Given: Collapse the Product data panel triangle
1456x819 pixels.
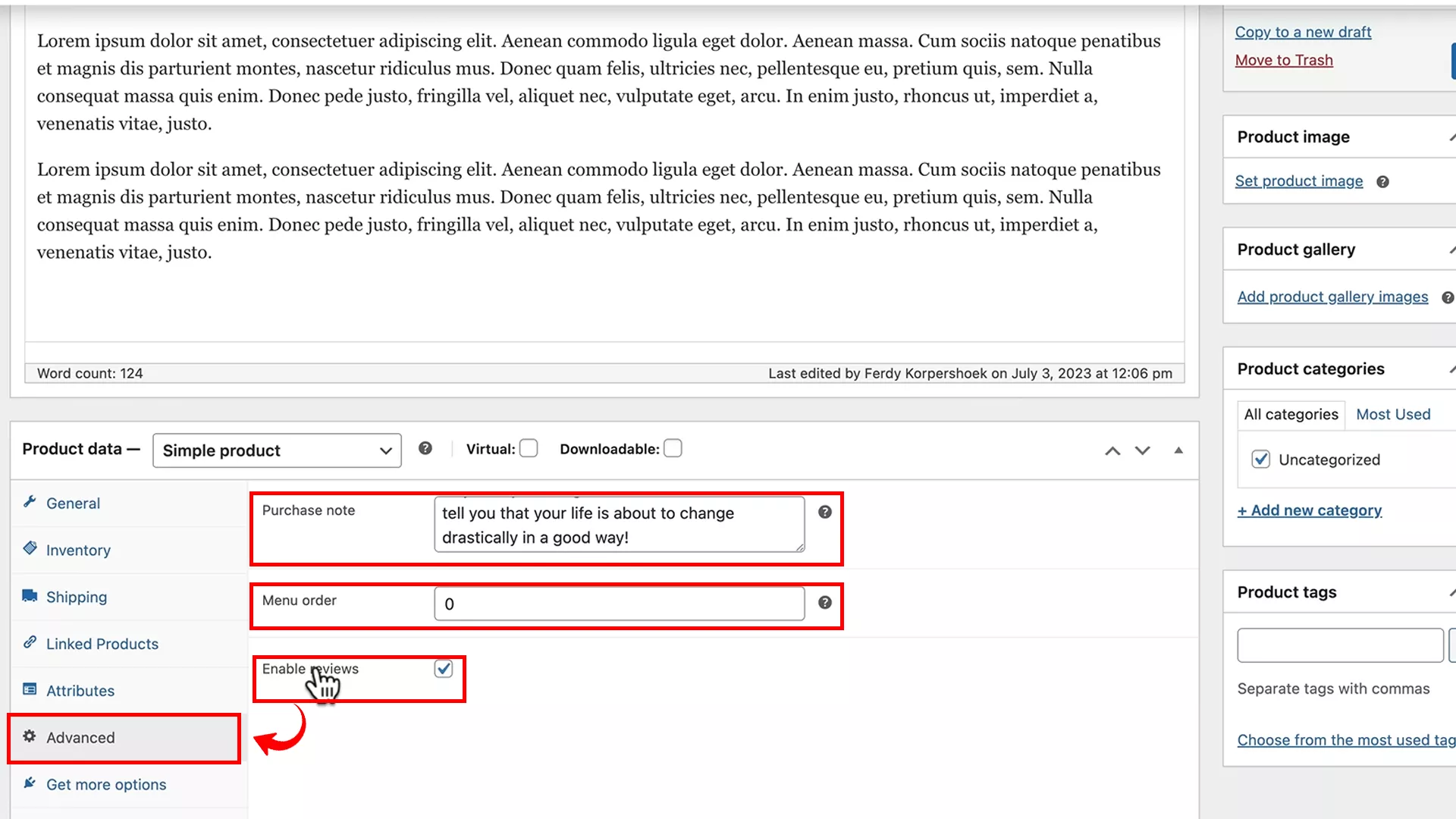Looking at the screenshot, I should pos(1178,451).
